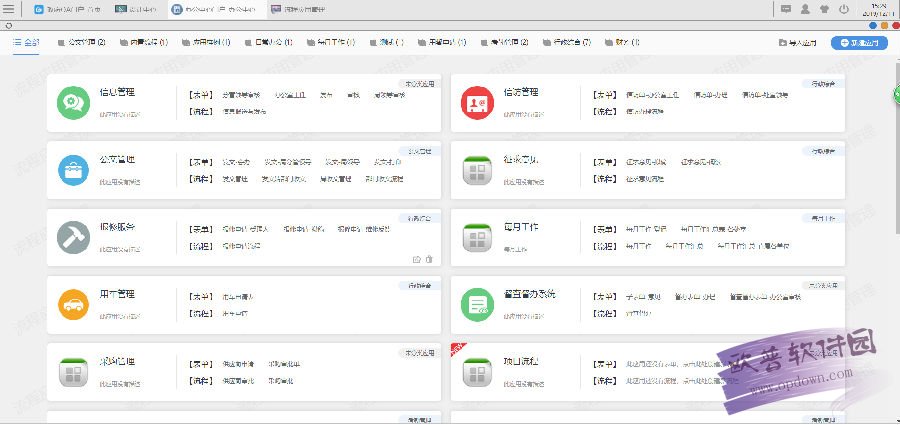The width and height of the screenshot is (900, 425).
Task: Switch to the fourth top tab with purple icon
Action: (x=298, y=9)
